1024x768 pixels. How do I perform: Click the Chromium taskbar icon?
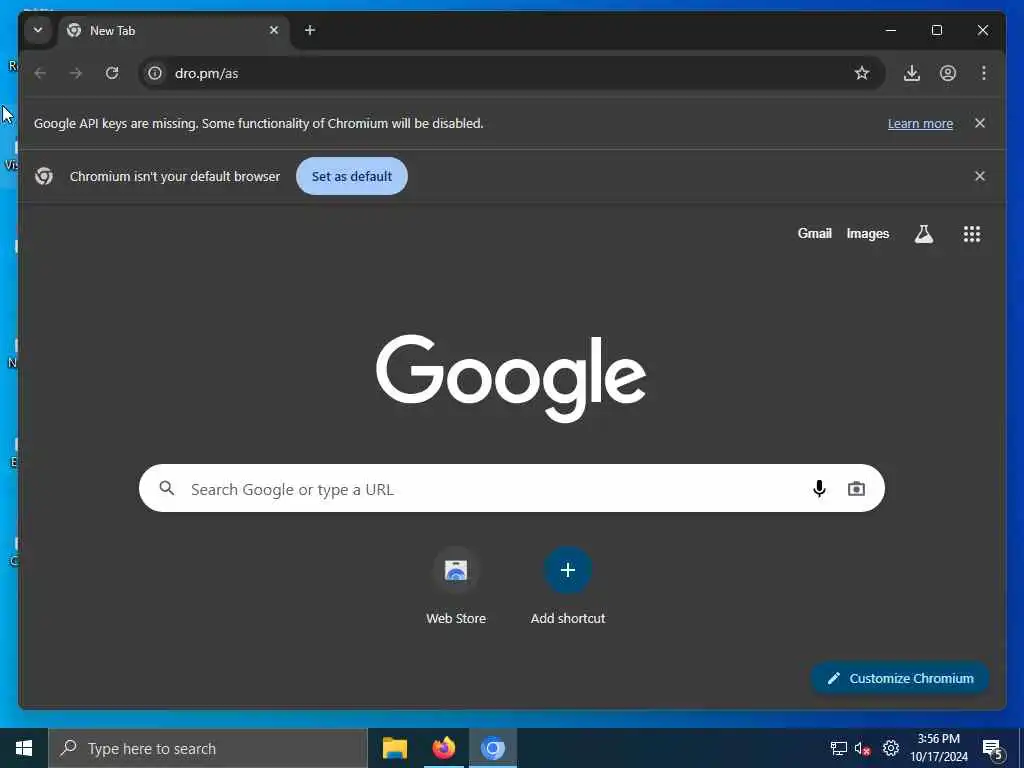[x=493, y=748]
